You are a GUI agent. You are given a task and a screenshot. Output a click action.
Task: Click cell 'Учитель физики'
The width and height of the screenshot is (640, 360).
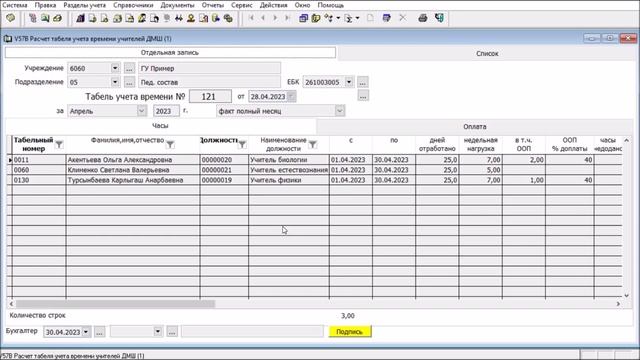(x=289, y=180)
